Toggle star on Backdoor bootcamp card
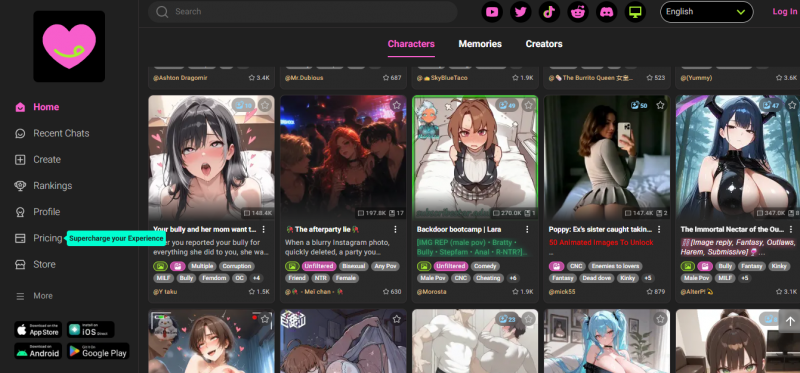Screen dimensions: 800x373 [529, 105]
